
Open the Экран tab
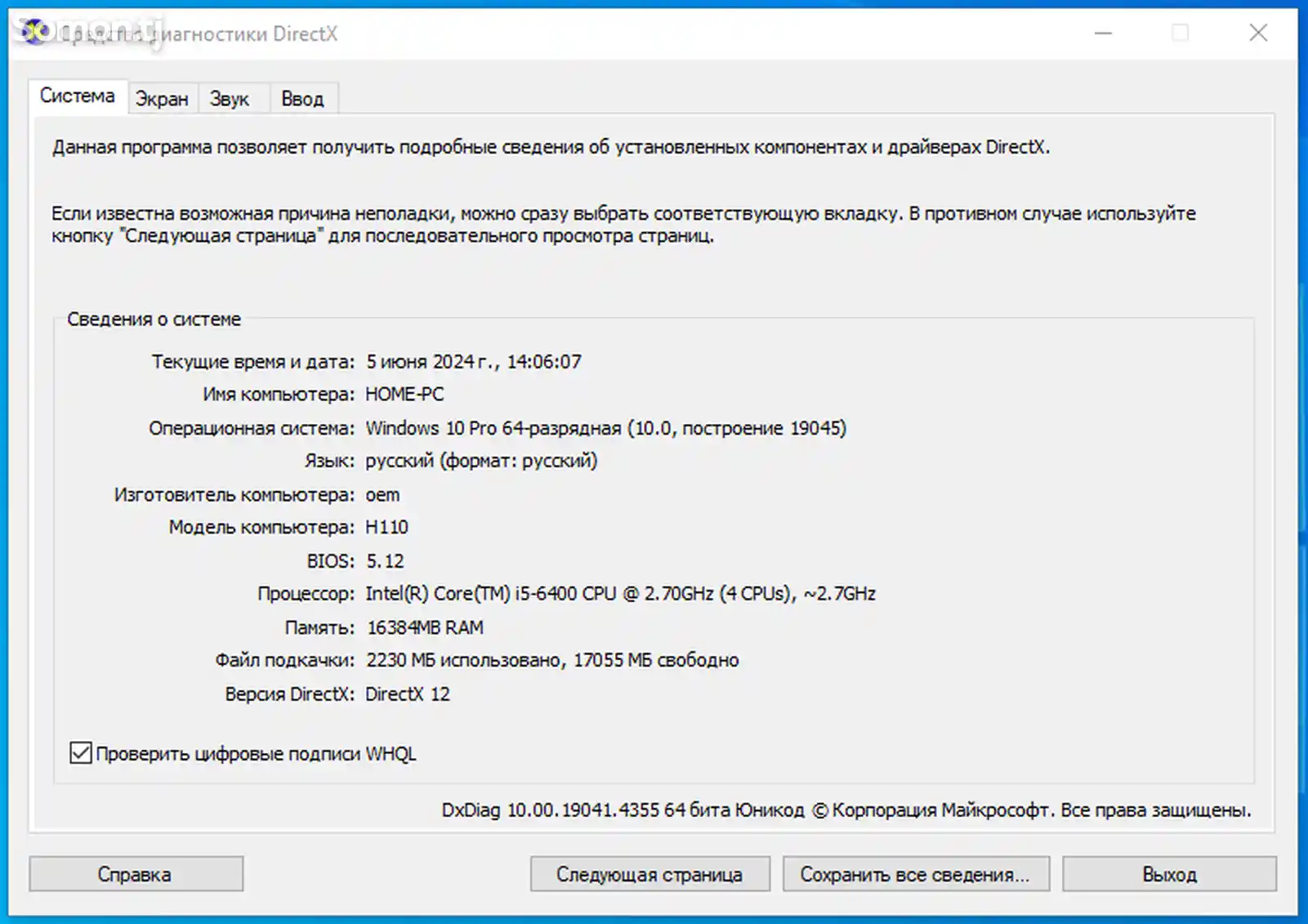162,99
